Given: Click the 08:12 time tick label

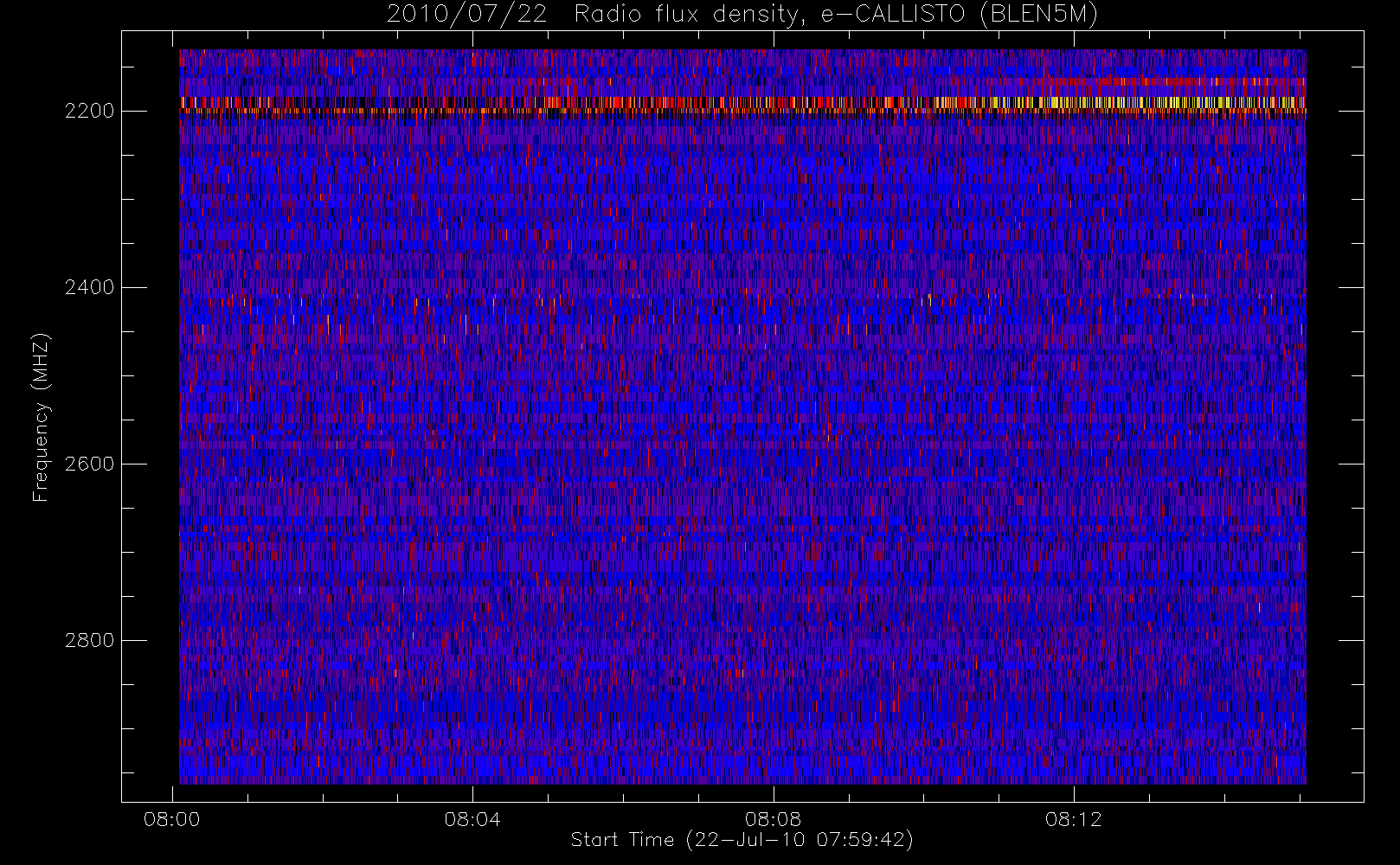Looking at the screenshot, I should click(1073, 819).
